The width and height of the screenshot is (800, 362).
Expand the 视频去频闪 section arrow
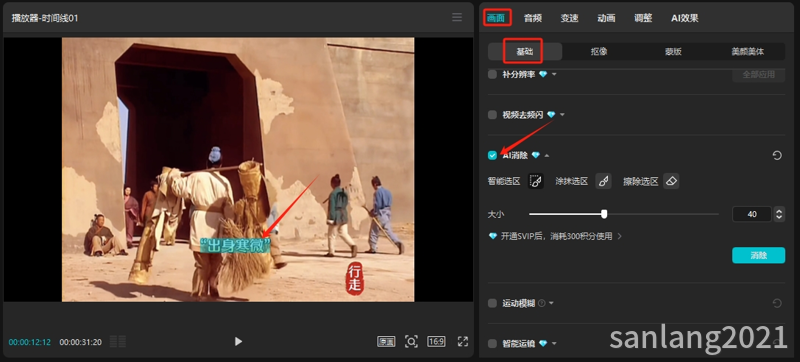pyautogui.click(x=562, y=115)
